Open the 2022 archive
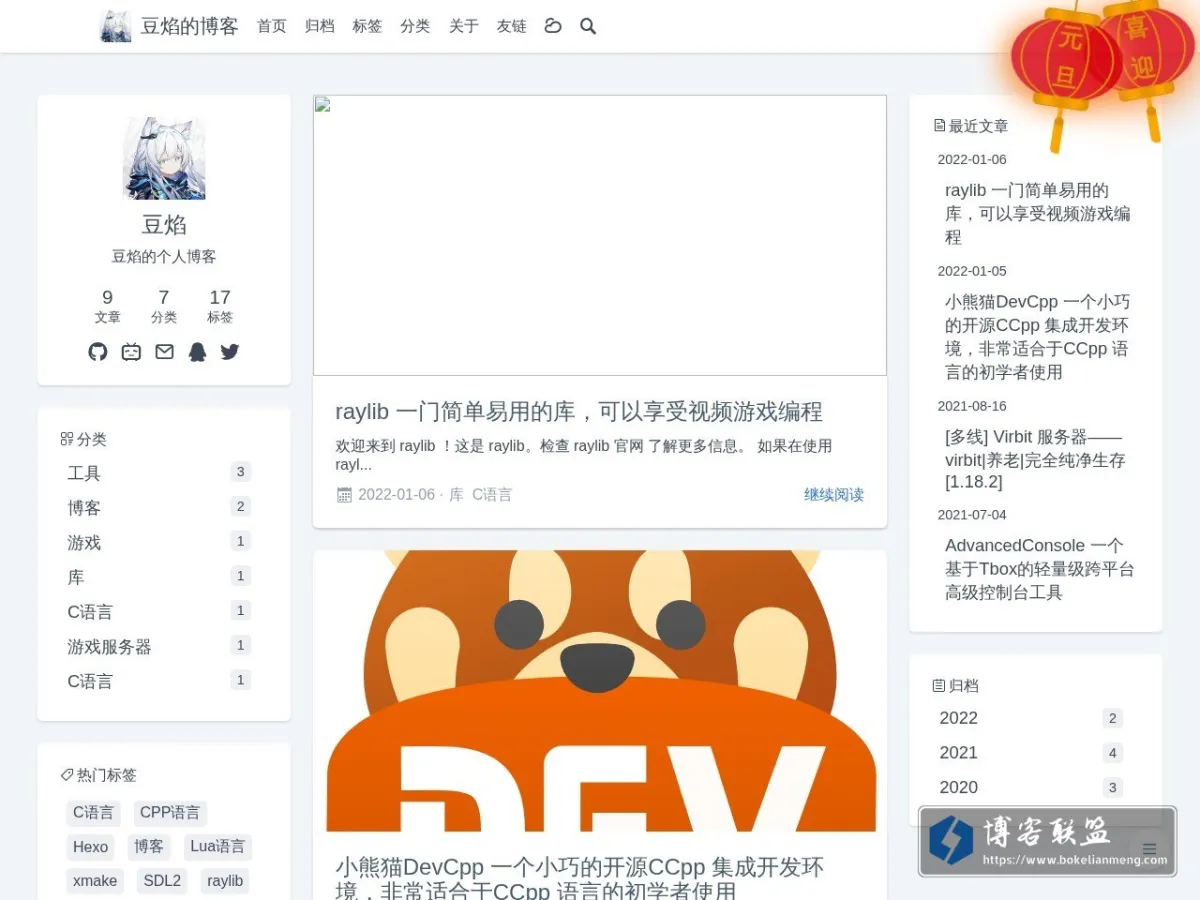This screenshot has height=900, width=1200. point(1031,718)
